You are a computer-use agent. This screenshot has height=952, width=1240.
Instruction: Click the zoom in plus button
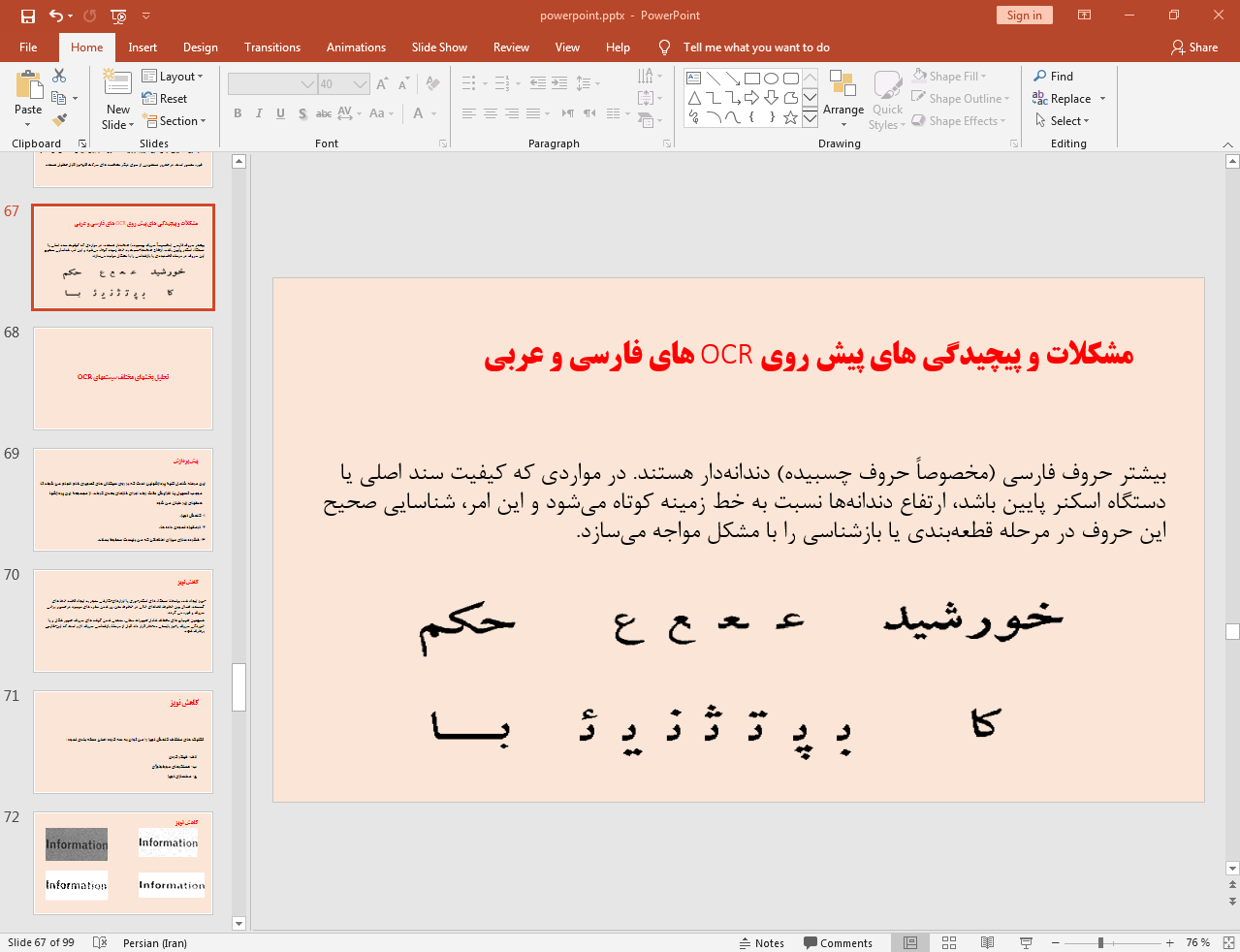1170,942
